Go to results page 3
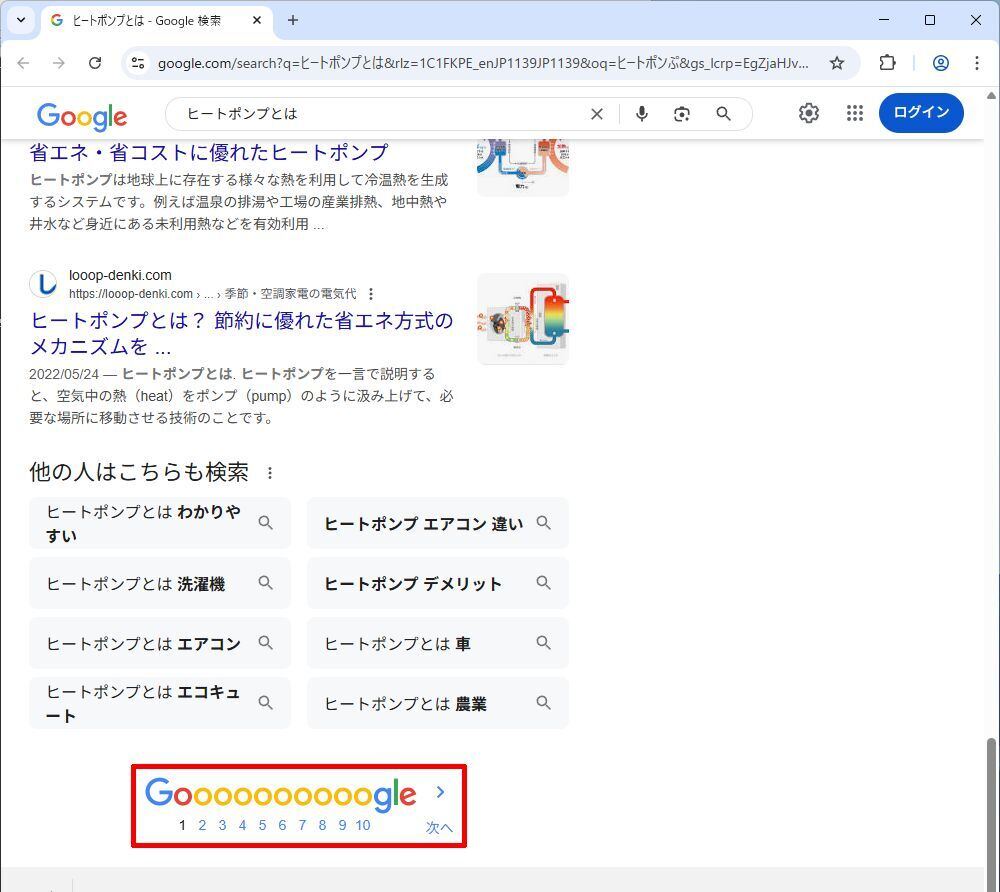 point(222,826)
